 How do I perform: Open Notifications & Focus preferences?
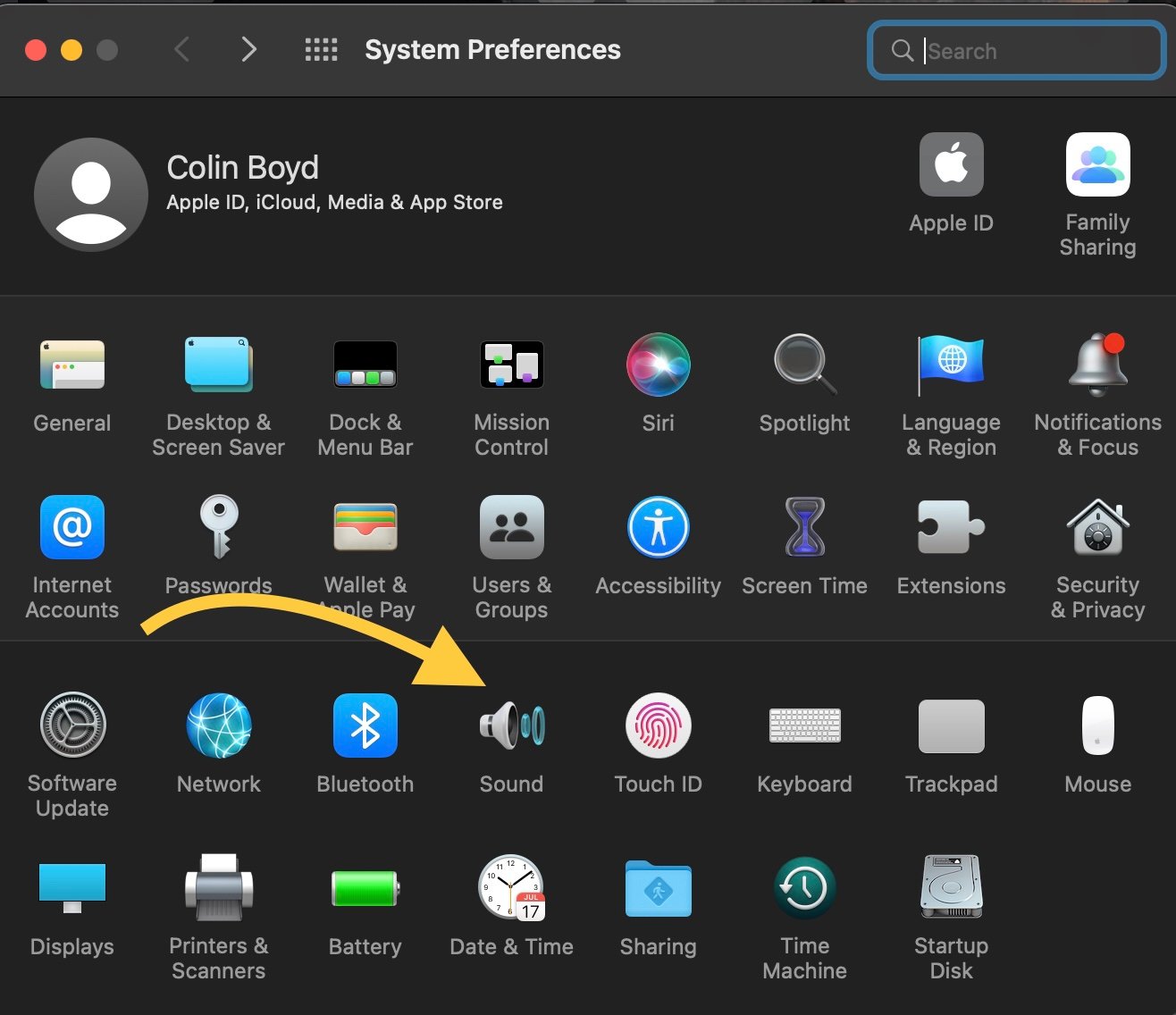pos(1098,365)
